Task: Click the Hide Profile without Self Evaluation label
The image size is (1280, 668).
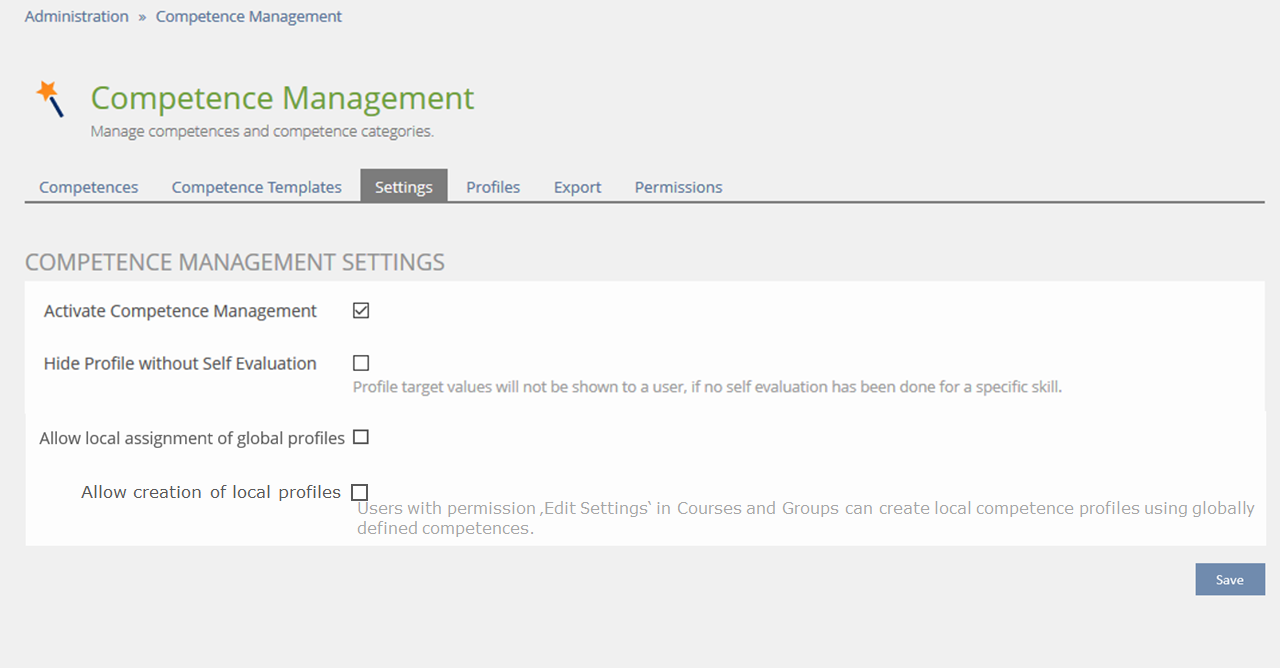Action: coord(180,363)
